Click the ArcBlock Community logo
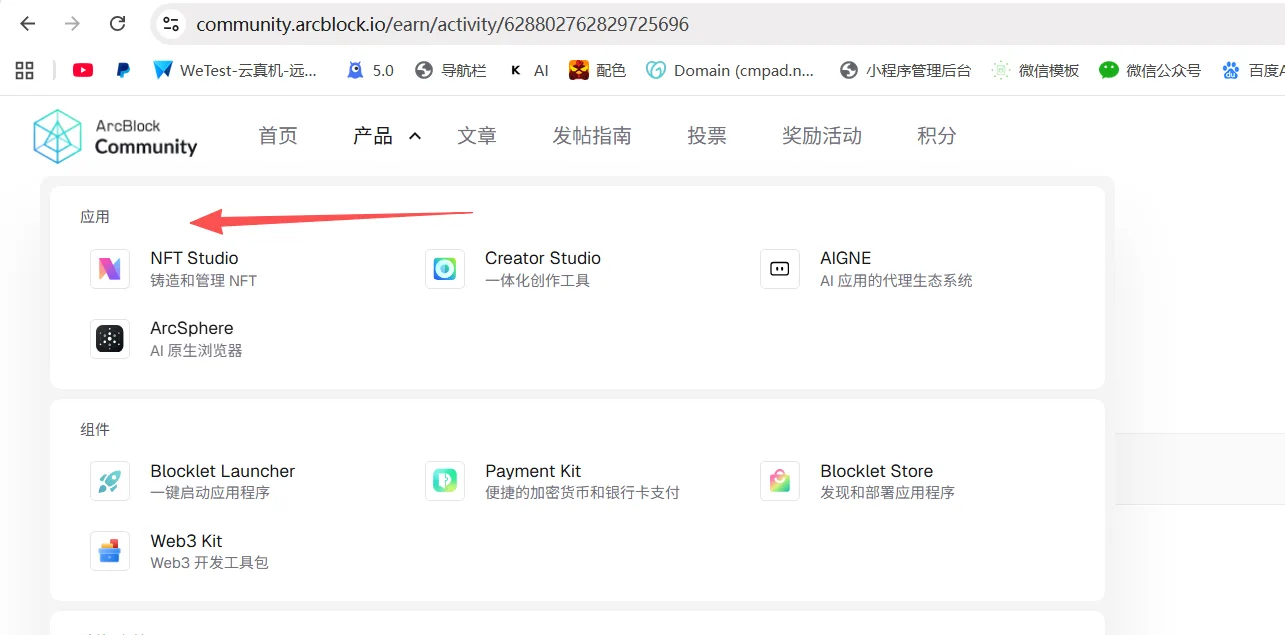This screenshot has height=635, width=1285. click(x=115, y=136)
